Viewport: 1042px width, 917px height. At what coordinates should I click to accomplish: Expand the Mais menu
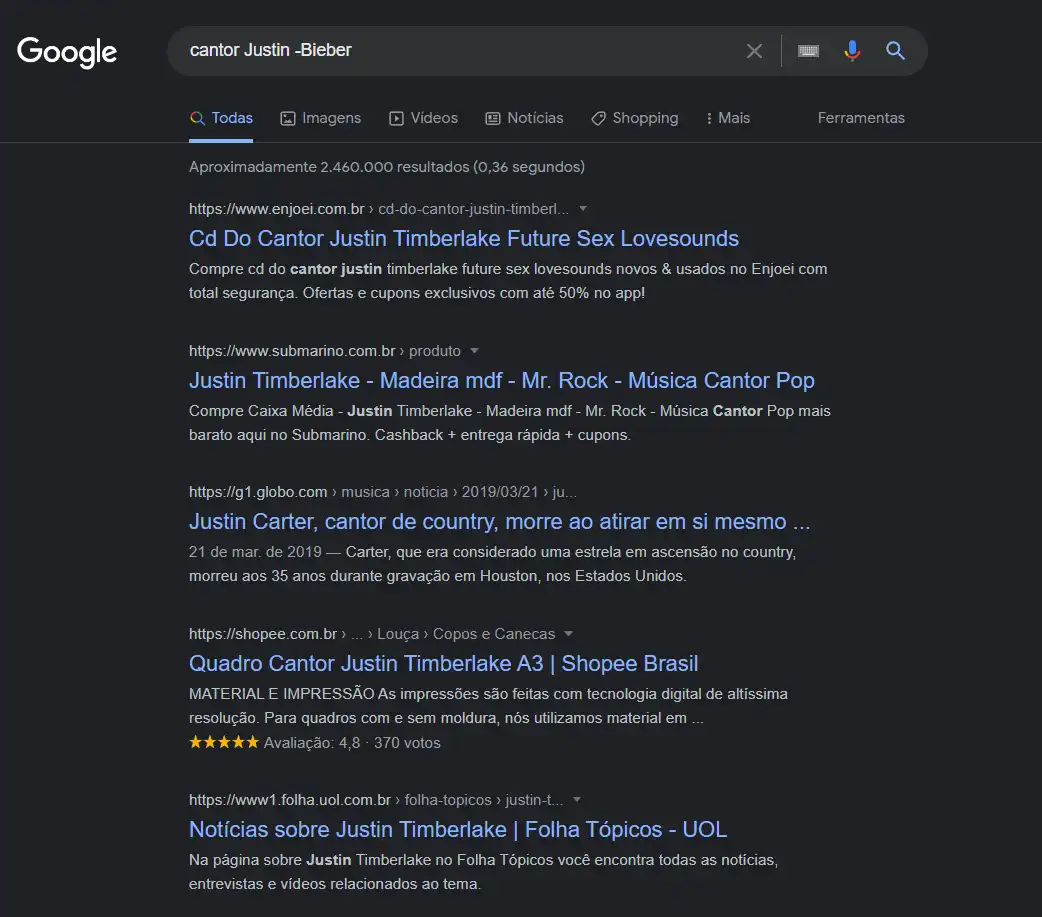[x=727, y=118]
